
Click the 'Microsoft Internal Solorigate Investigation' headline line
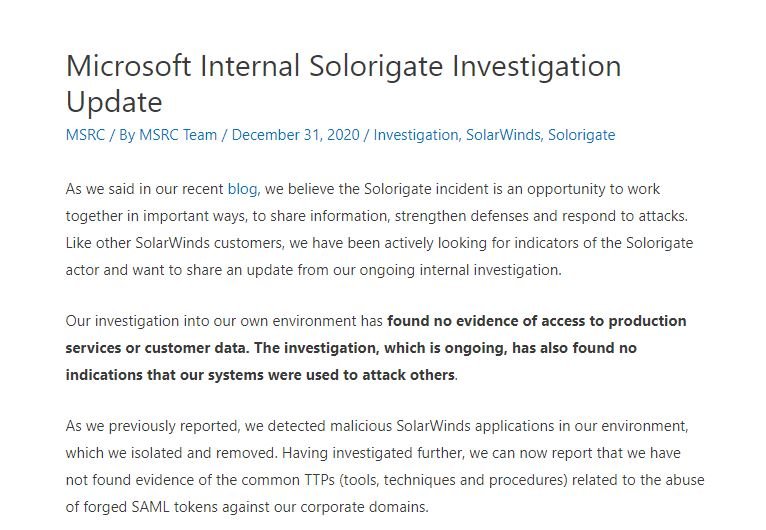pos(343,65)
